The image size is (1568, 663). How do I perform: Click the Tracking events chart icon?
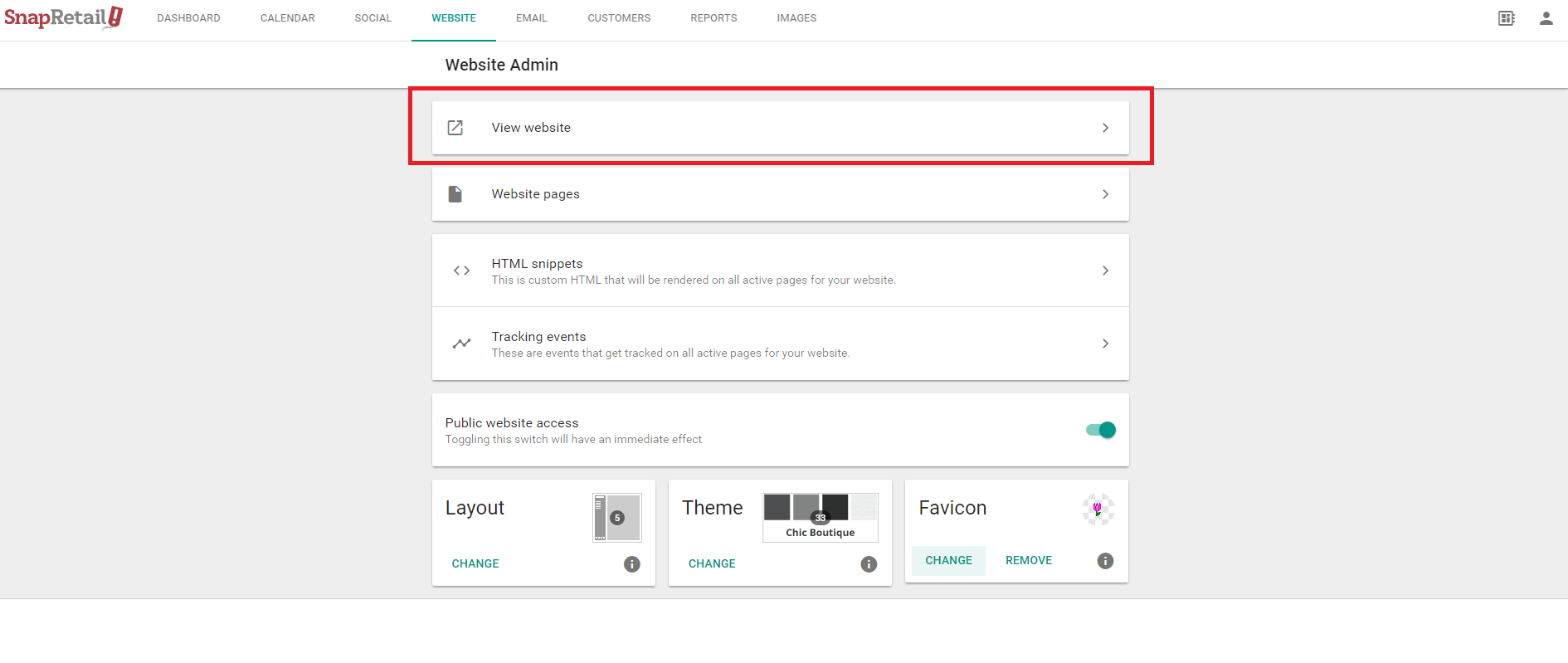461,344
